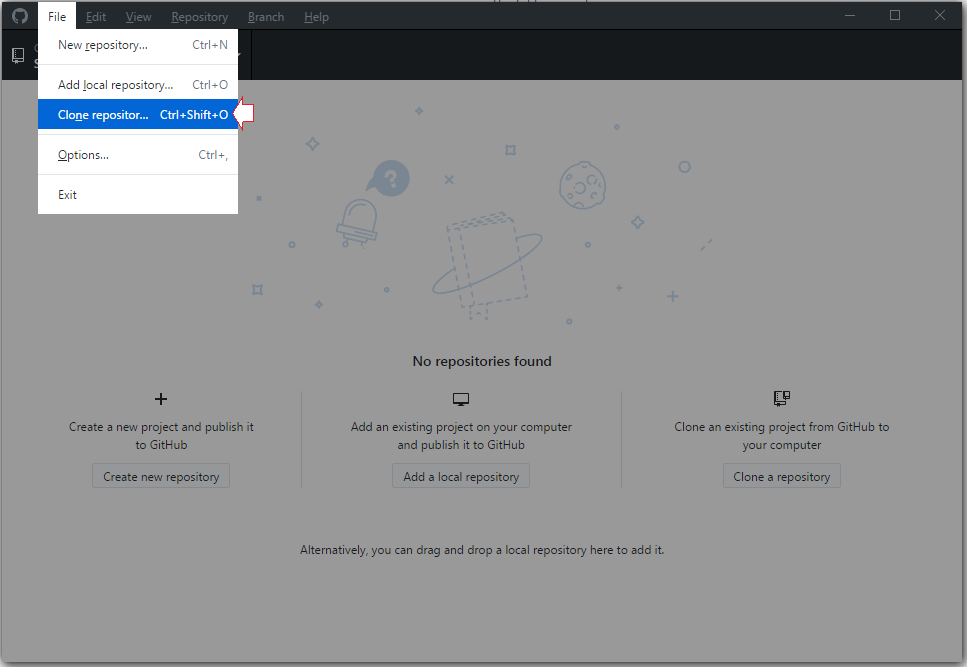The image size is (967, 667).
Task: Click the repository book icon in toolbar
Action: [18, 55]
